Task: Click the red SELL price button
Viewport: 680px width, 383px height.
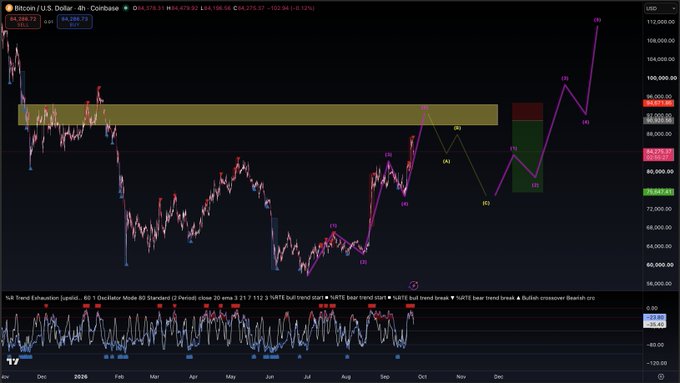Action: point(23,22)
